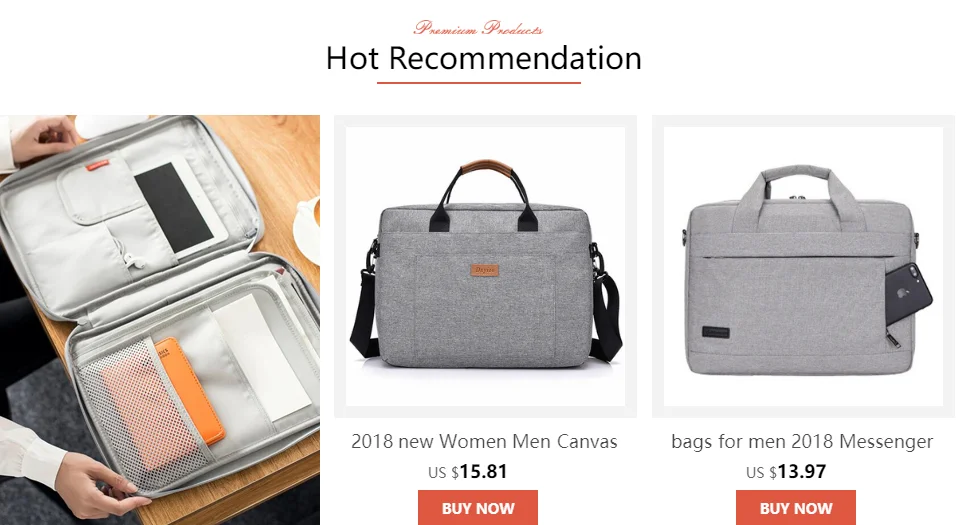The image size is (958, 525).
Task: Open the '2018 new Women Men Canvas' product title
Action: pyautogui.click(x=484, y=441)
